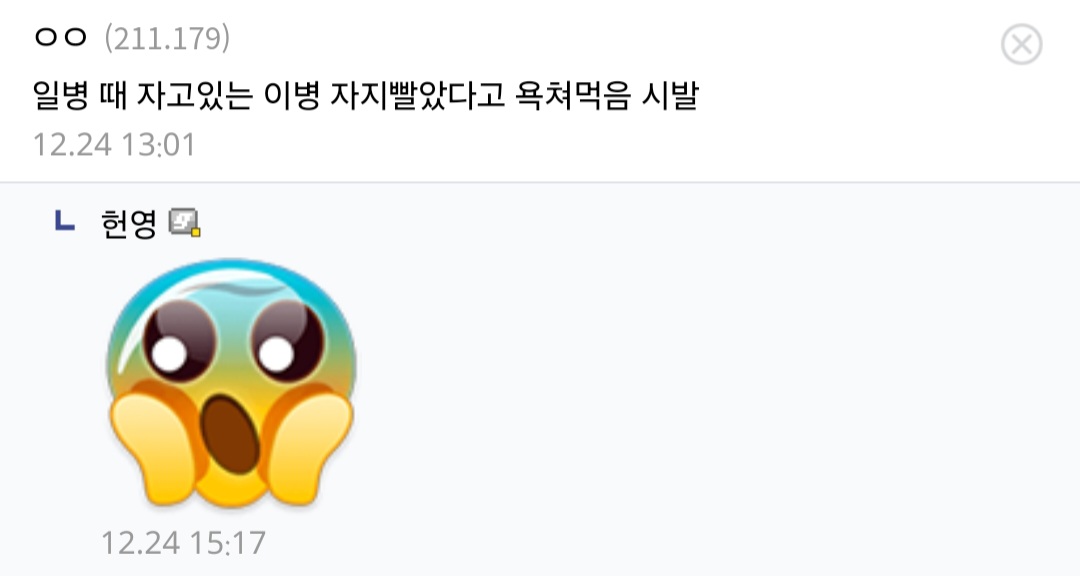Viewport: 1080px width, 576px height.
Task: Open the 헌영 gallog fixed-nick icon
Action: pos(185,223)
